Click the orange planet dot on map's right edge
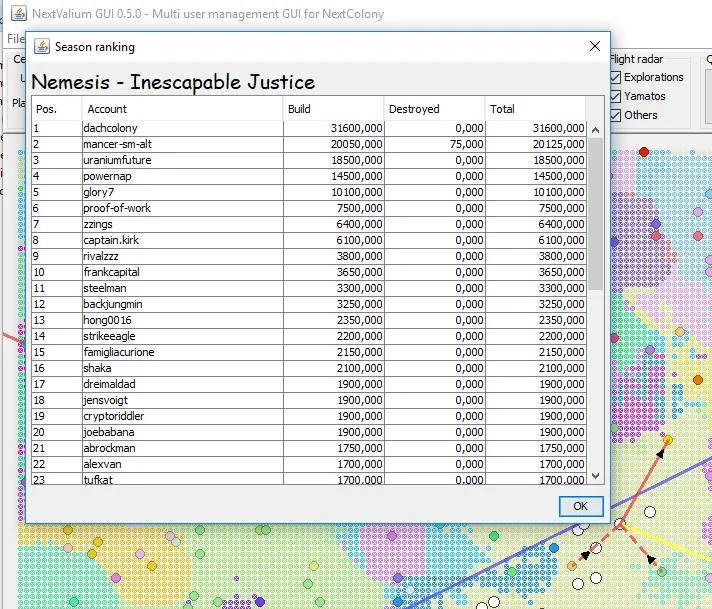This screenshot has width=712, height=609. pos(698,380)
